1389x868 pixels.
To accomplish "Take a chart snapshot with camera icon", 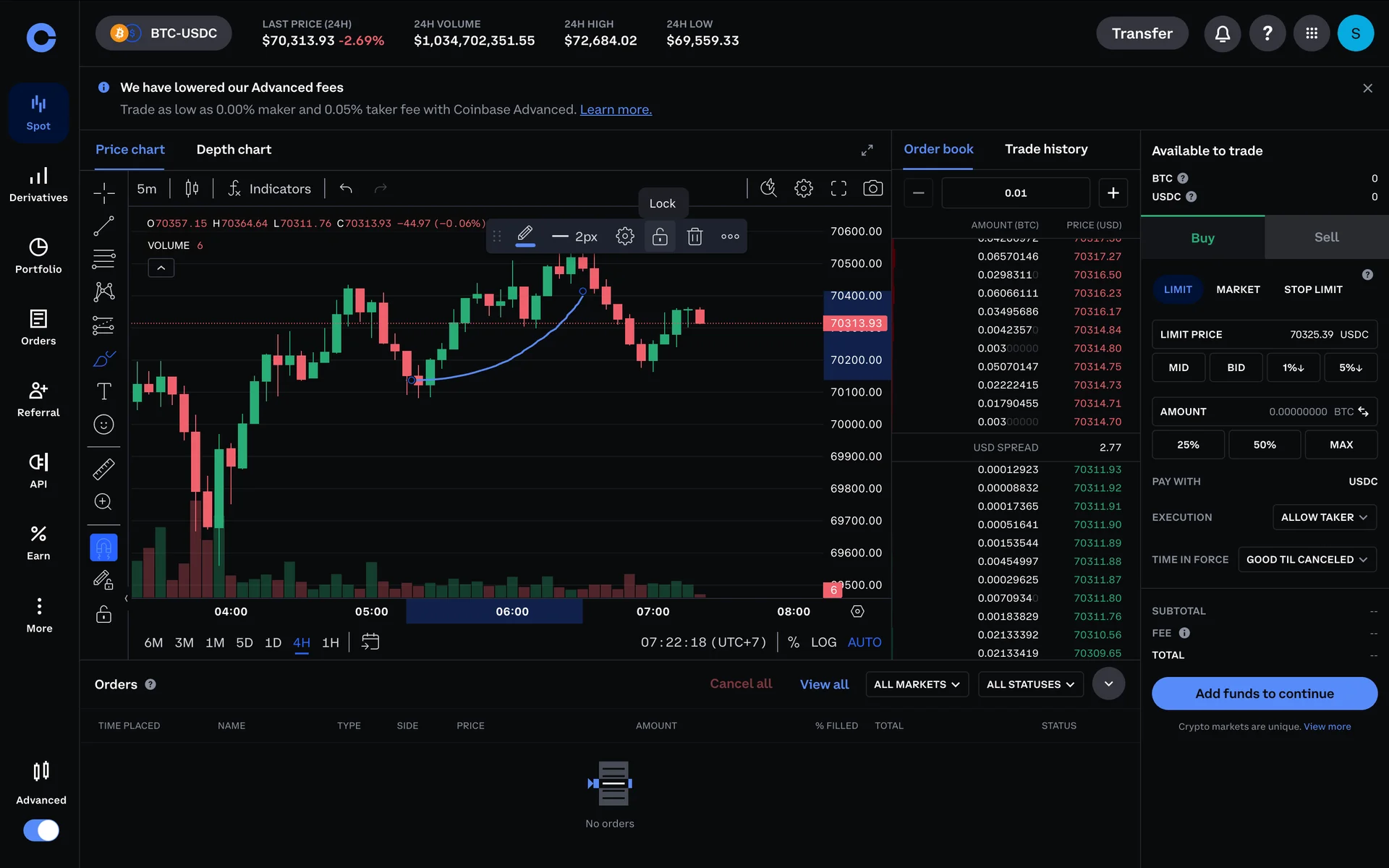I will [x=872, y=189].
